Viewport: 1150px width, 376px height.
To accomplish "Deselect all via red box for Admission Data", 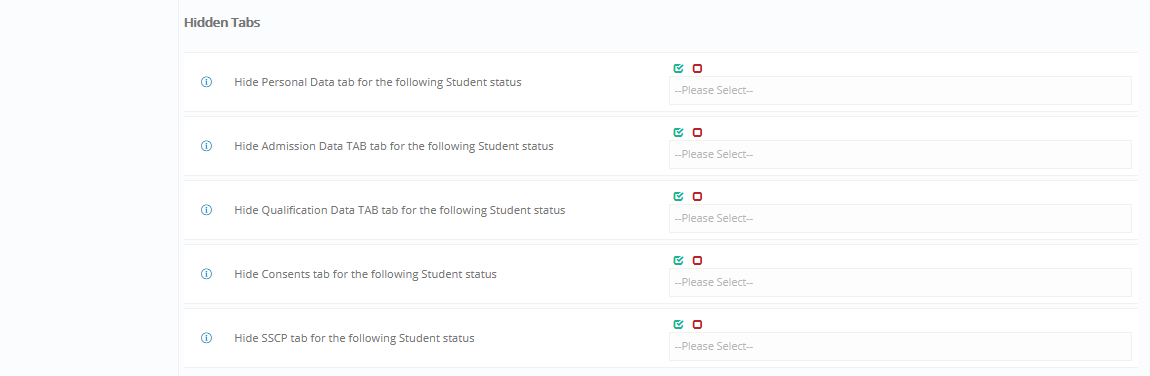I will coord(697,133).
